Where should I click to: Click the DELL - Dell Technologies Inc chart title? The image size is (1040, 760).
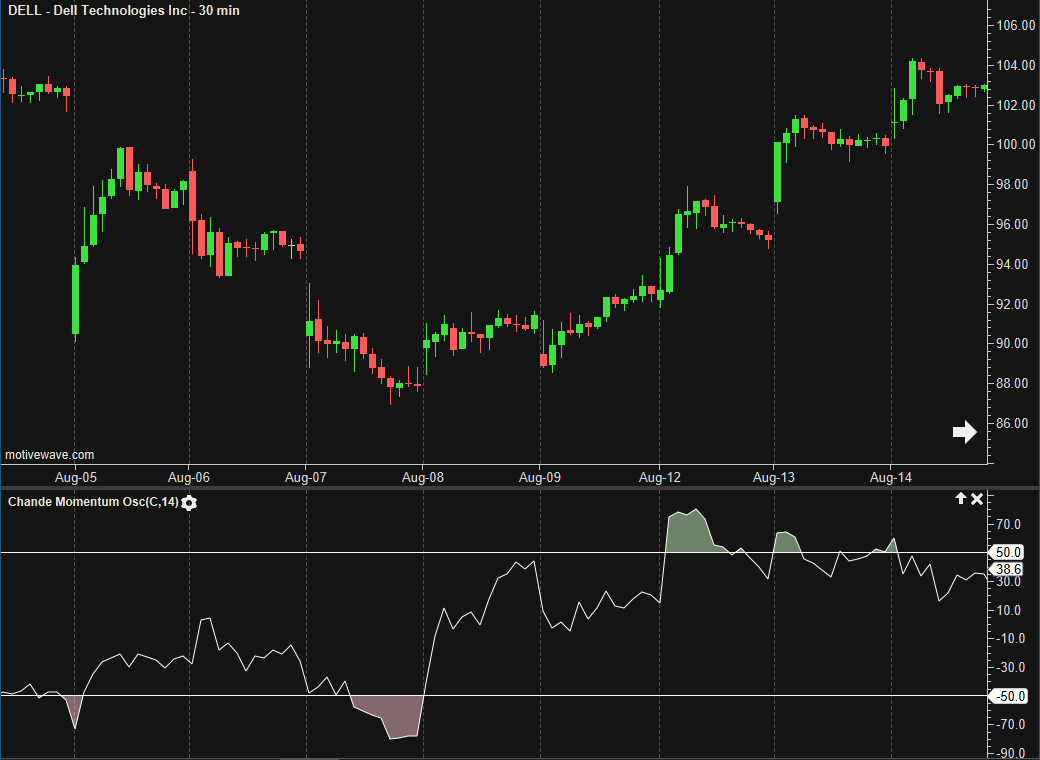pos(123,11)
